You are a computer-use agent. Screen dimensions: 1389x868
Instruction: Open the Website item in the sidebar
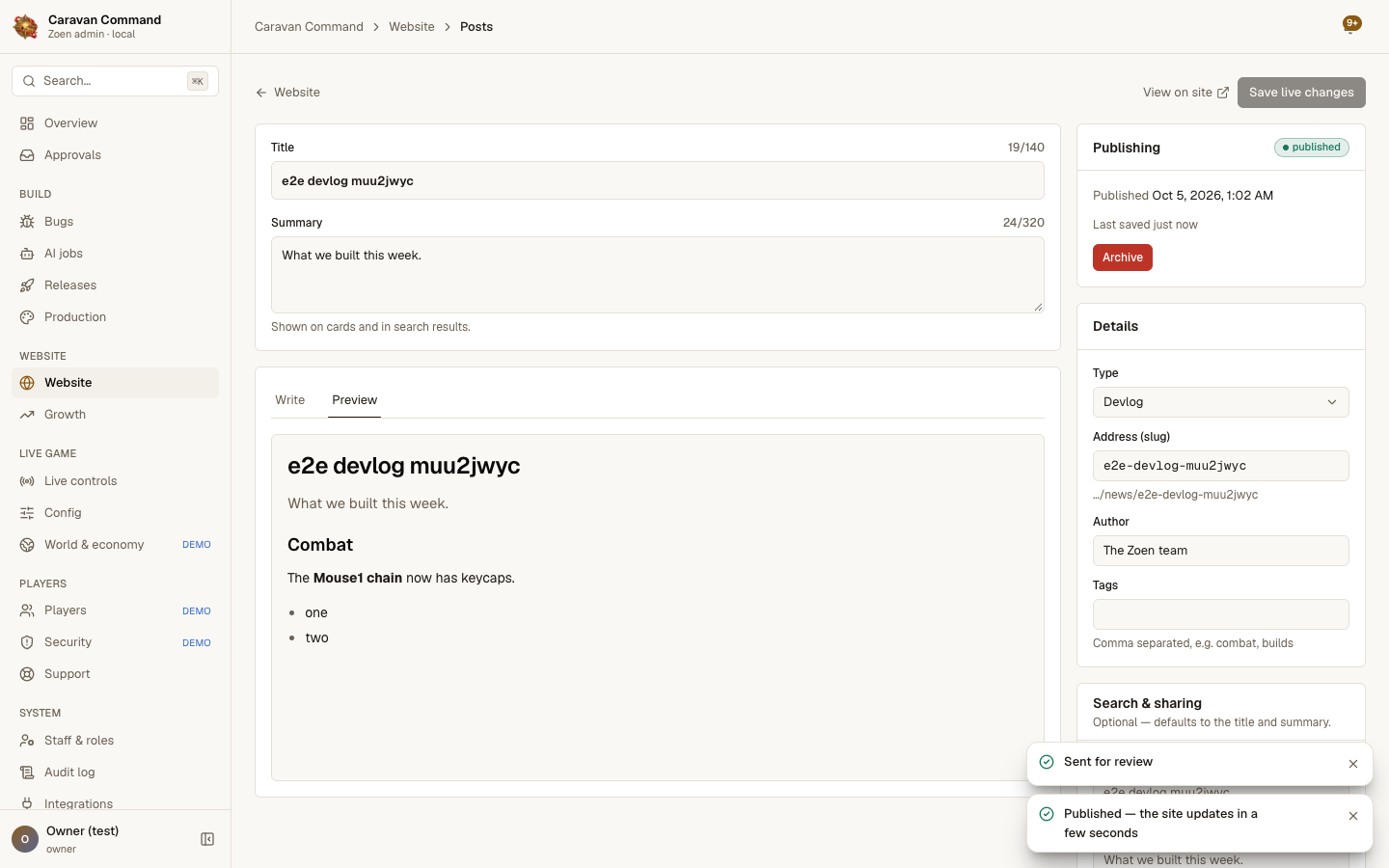pyautogui.click(x=115, y=383)
